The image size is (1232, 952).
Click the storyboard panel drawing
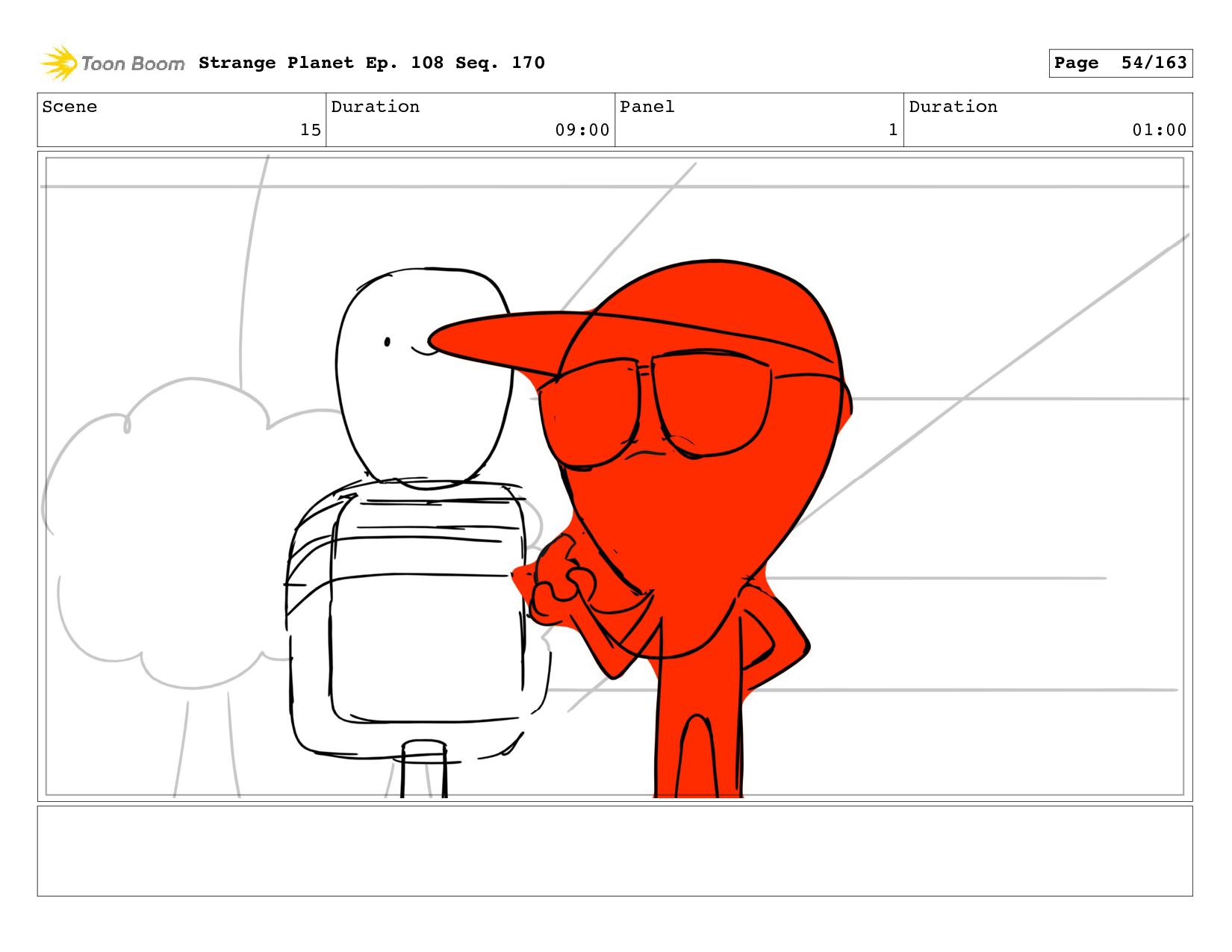pyautogui.click(x=615, y=476)
